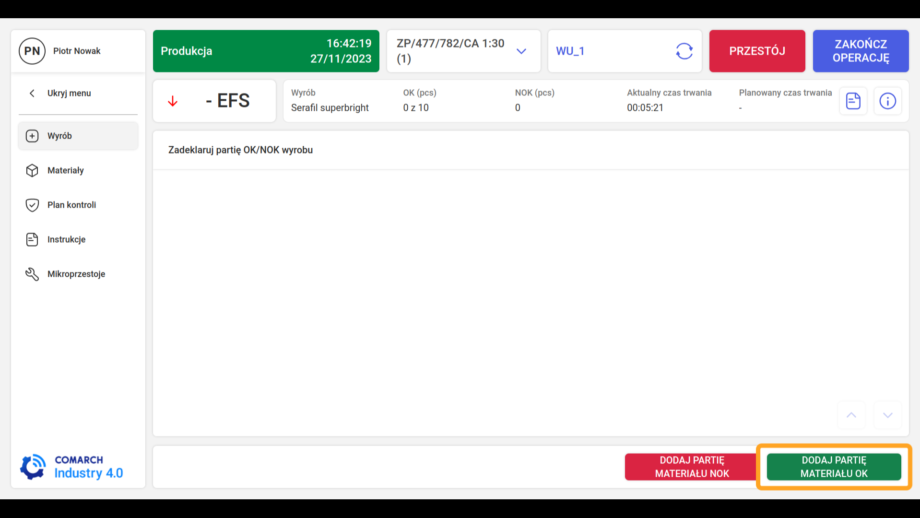Click DODAJ PARTIĘ MATERIAŁU NOK button
This screenshot has width=920, height=518.
[x=692, y=467]
